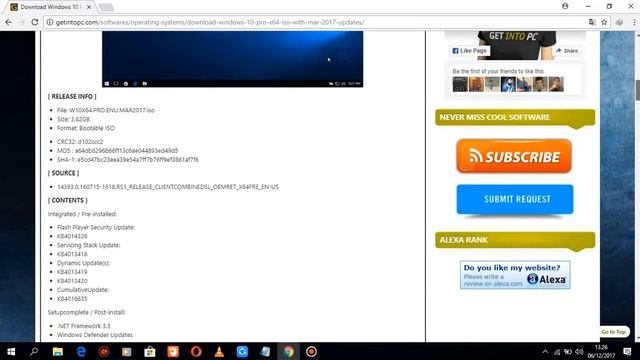This screenshot has height=360, width=640.
Task: Open the video player app left of Store
Action: coord(127,351)
